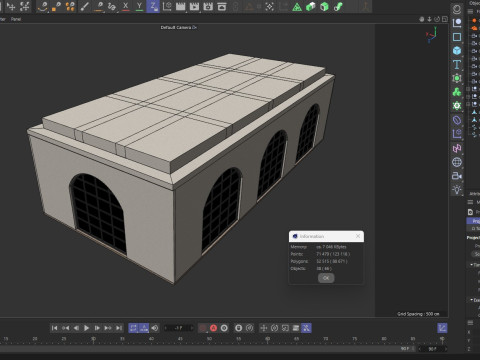Viewport: 480px width, 360px height.
Task: Click the spline square icon in right toolbar
Action: (457, 37)
